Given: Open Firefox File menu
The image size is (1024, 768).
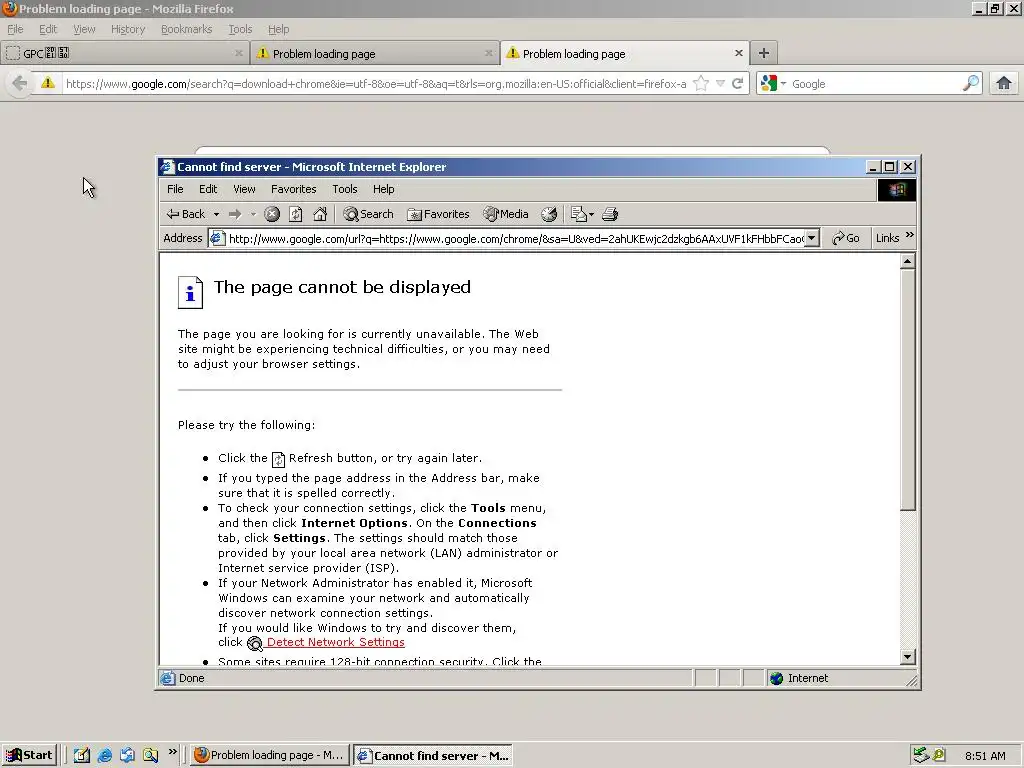Looking at the screenshot, I should coord(15,29).
